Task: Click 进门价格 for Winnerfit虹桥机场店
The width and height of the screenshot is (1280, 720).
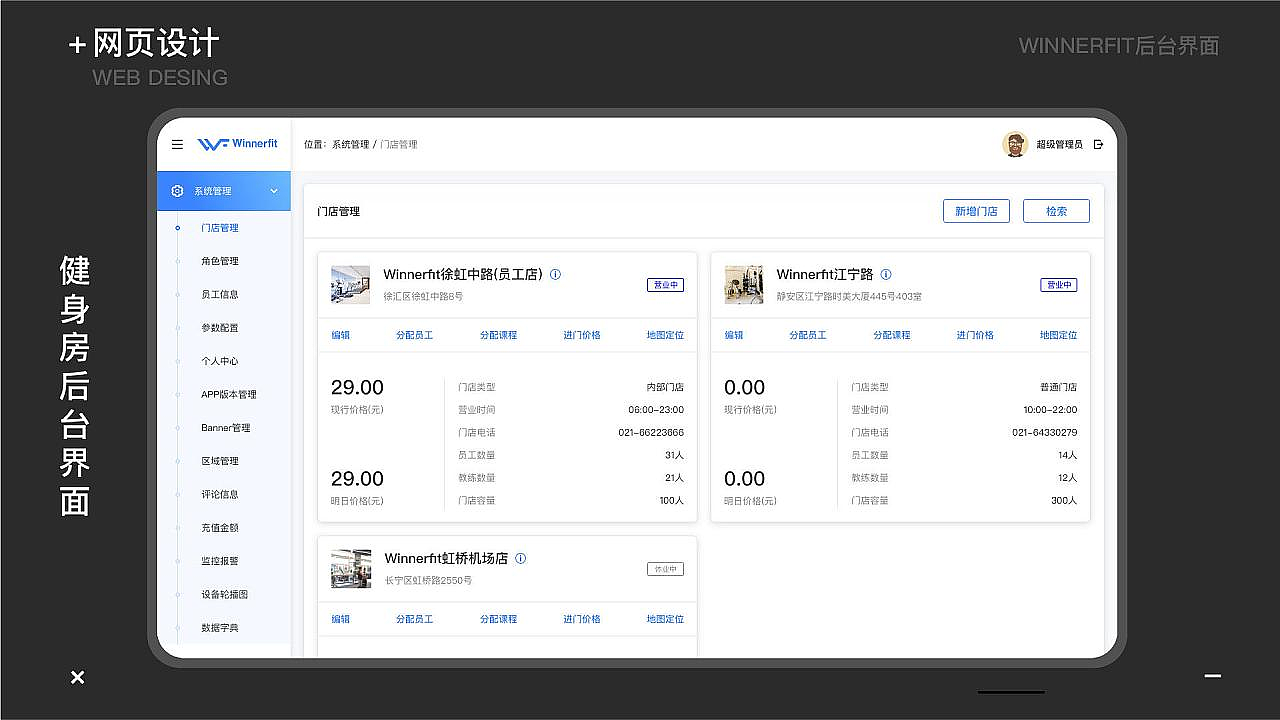Action: pyautogui.click(x=582, y=619)
